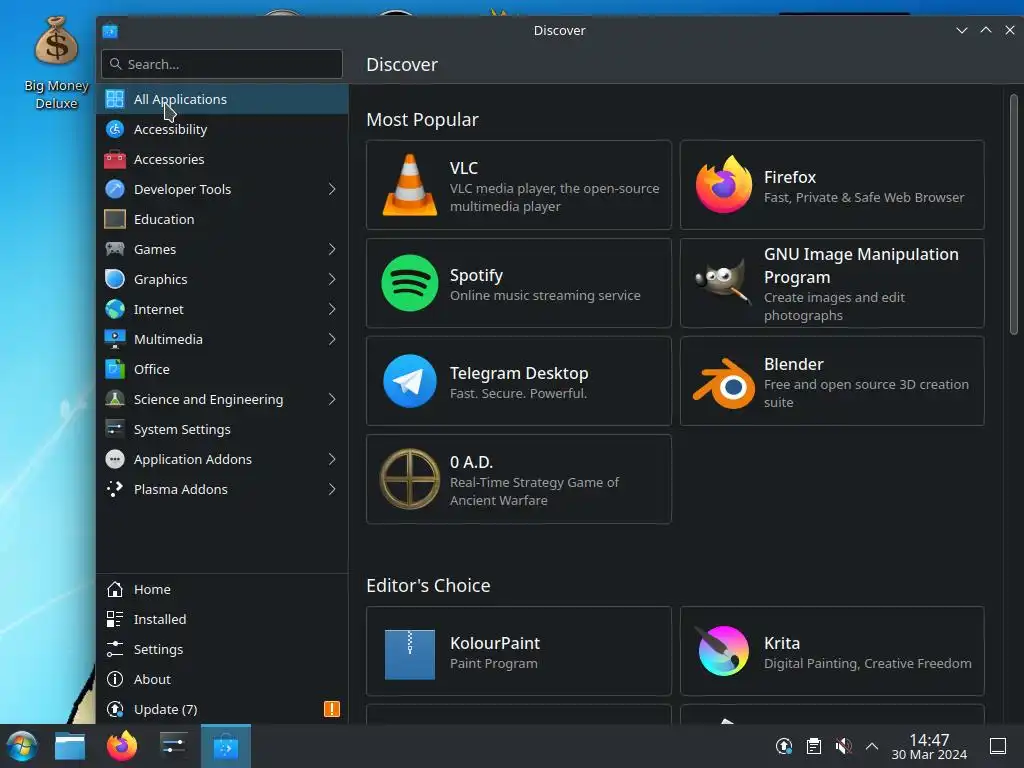This screenshot has height=768, width=1024.
Task: Click 'Online music streaming service' text
Action: tap(545, 295)
